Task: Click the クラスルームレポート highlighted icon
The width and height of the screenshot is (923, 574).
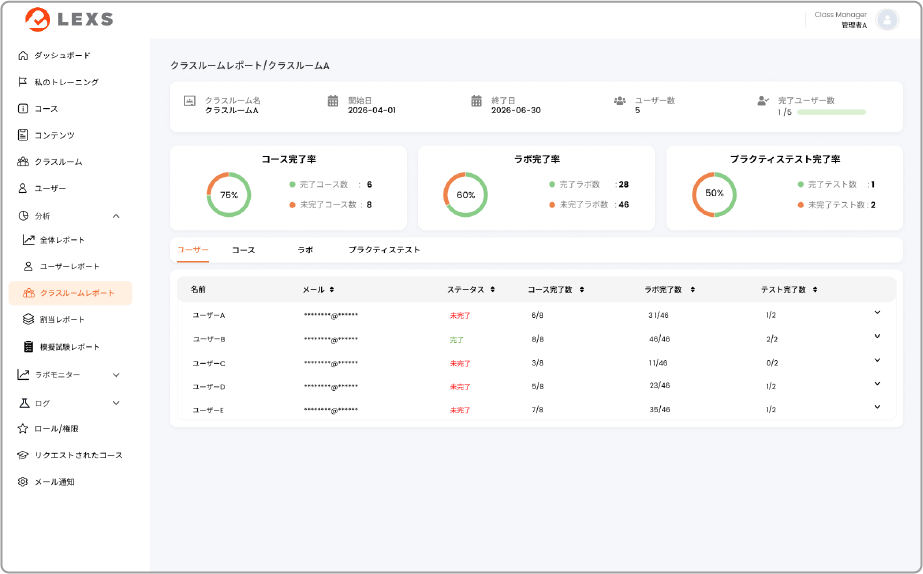Action: pyautogui.click(x=28, y=293)
